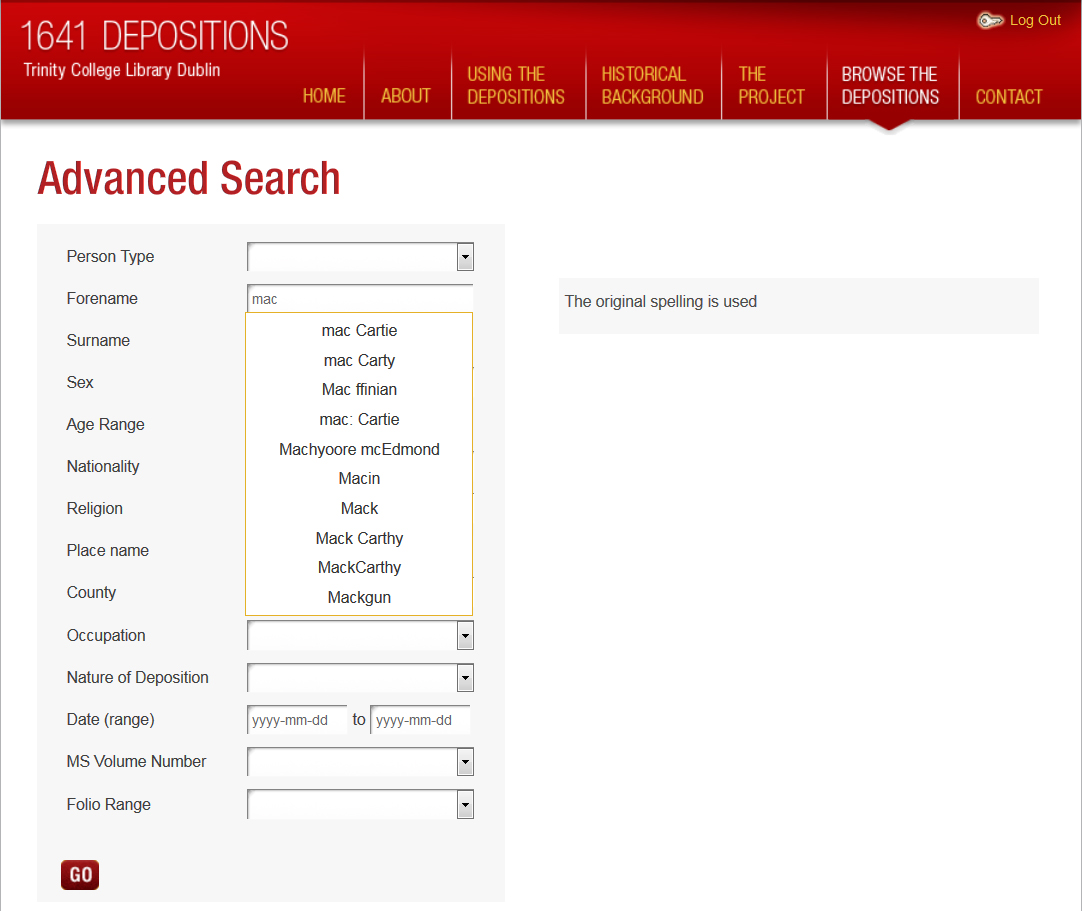Open Historical Background section
The image size is (1082, 911).
pos(652,85)
